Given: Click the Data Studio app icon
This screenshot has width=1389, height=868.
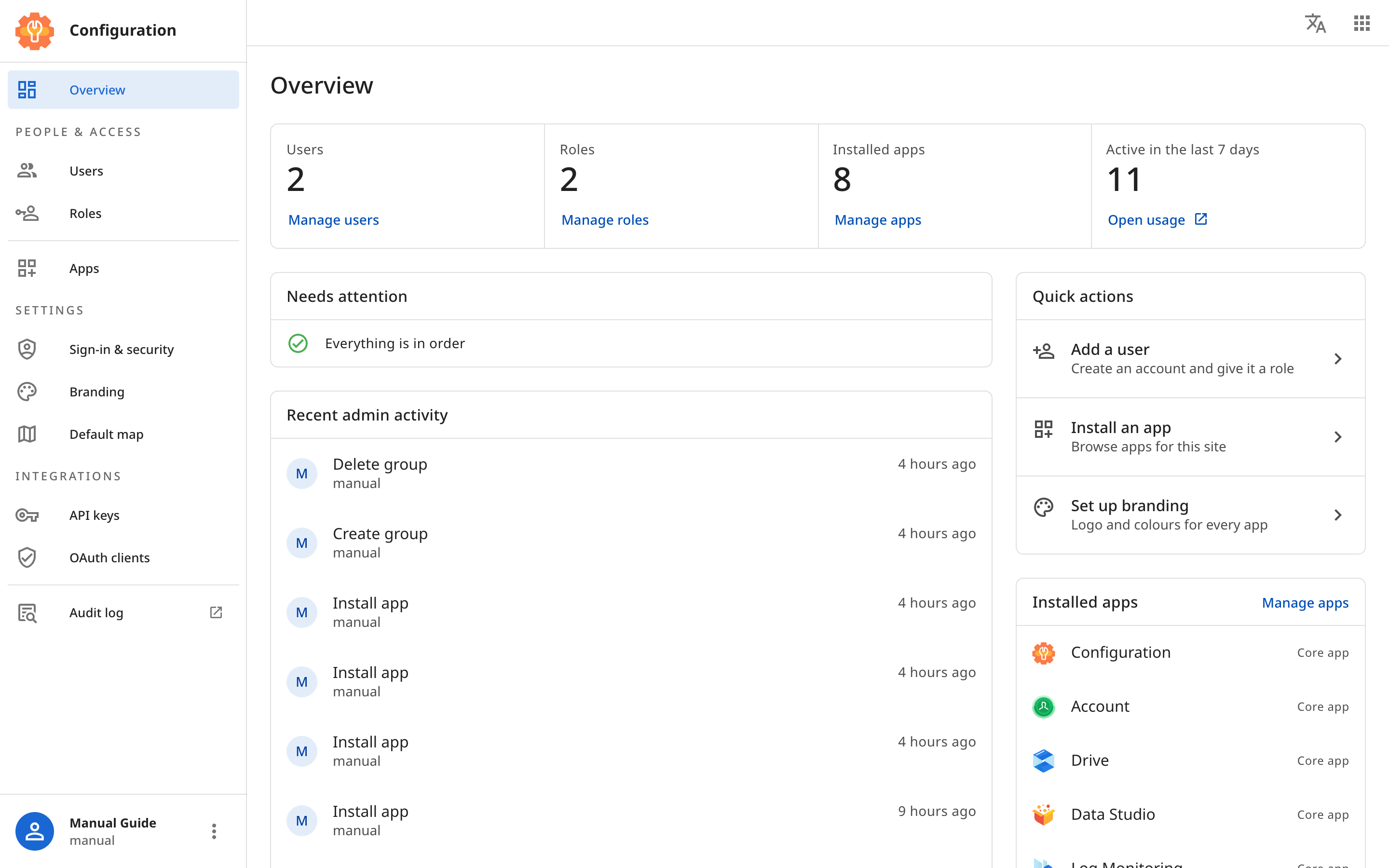Looking at the screenshot, I should (x=1044, y=814).
